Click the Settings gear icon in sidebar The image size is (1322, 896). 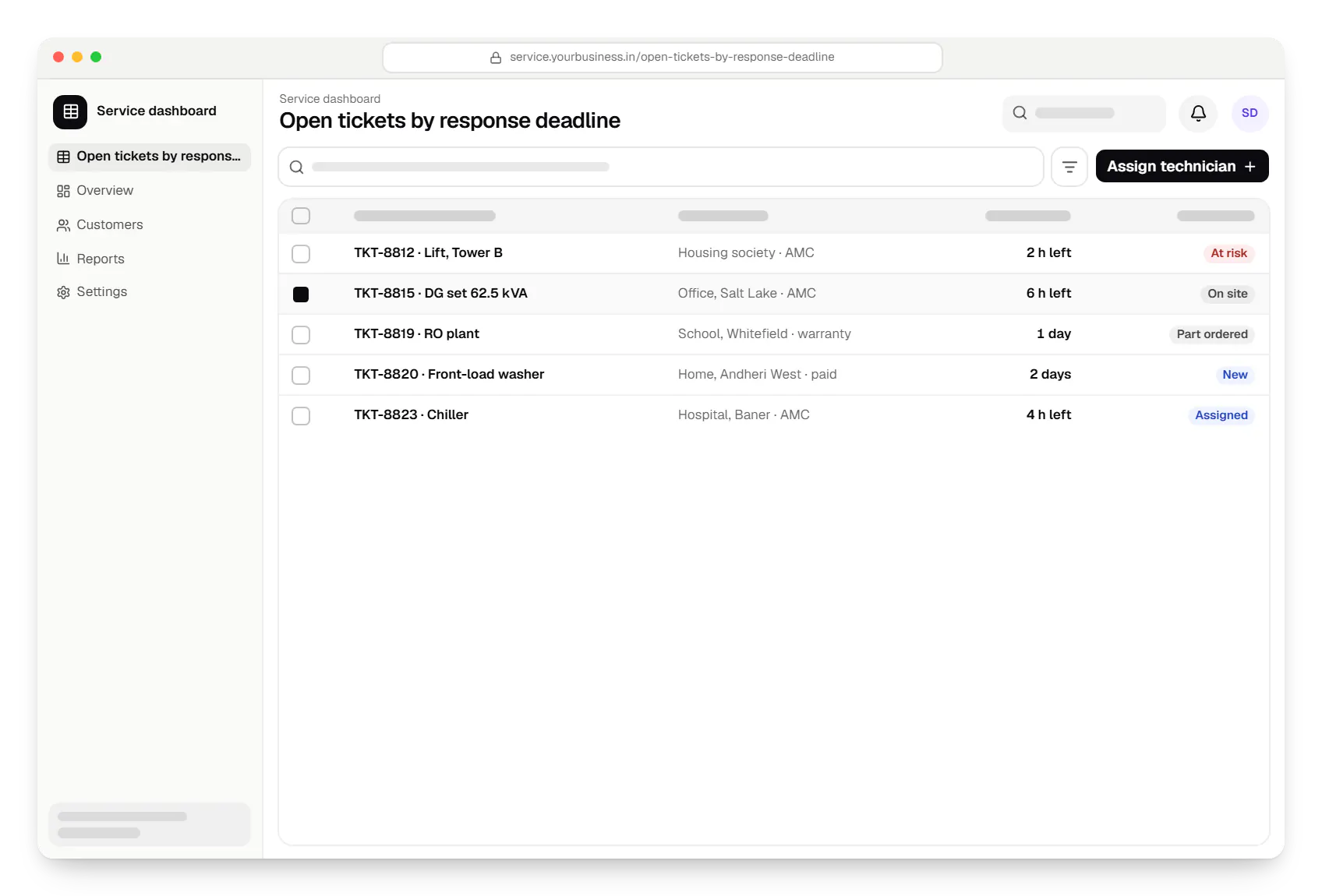[x=63, y=292]
